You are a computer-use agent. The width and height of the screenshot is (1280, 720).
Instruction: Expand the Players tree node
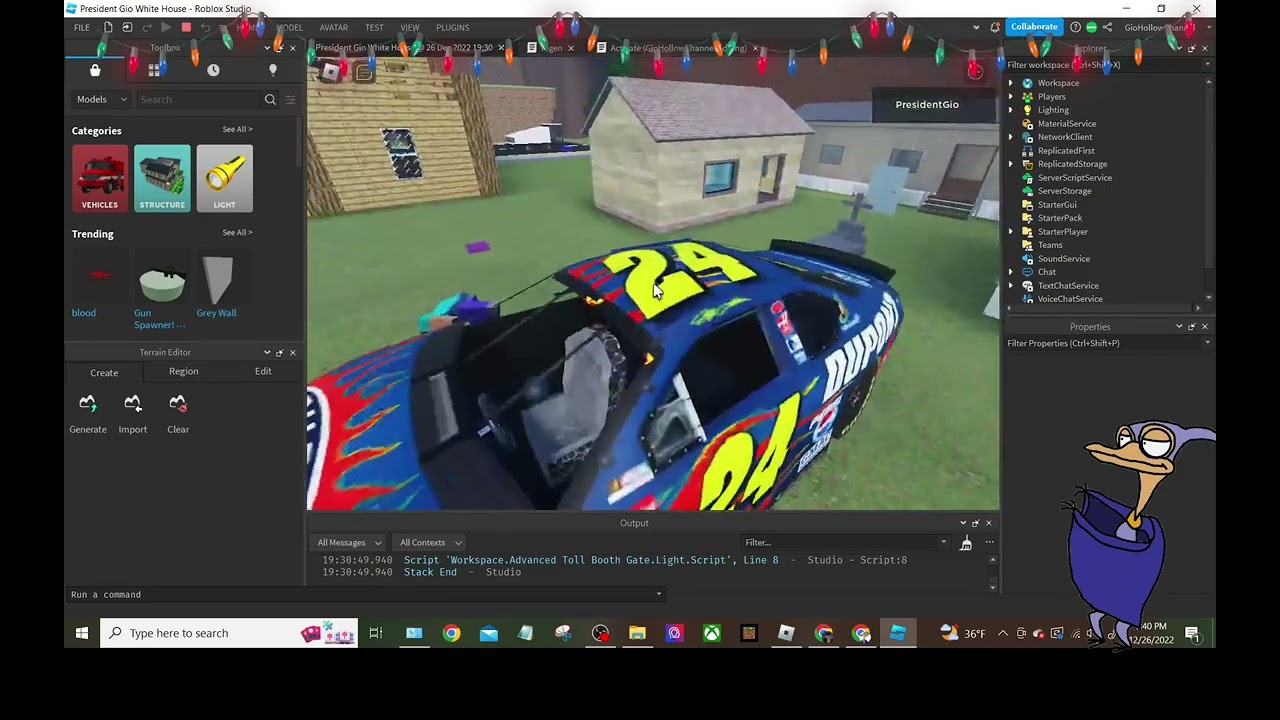point(1011,97)
